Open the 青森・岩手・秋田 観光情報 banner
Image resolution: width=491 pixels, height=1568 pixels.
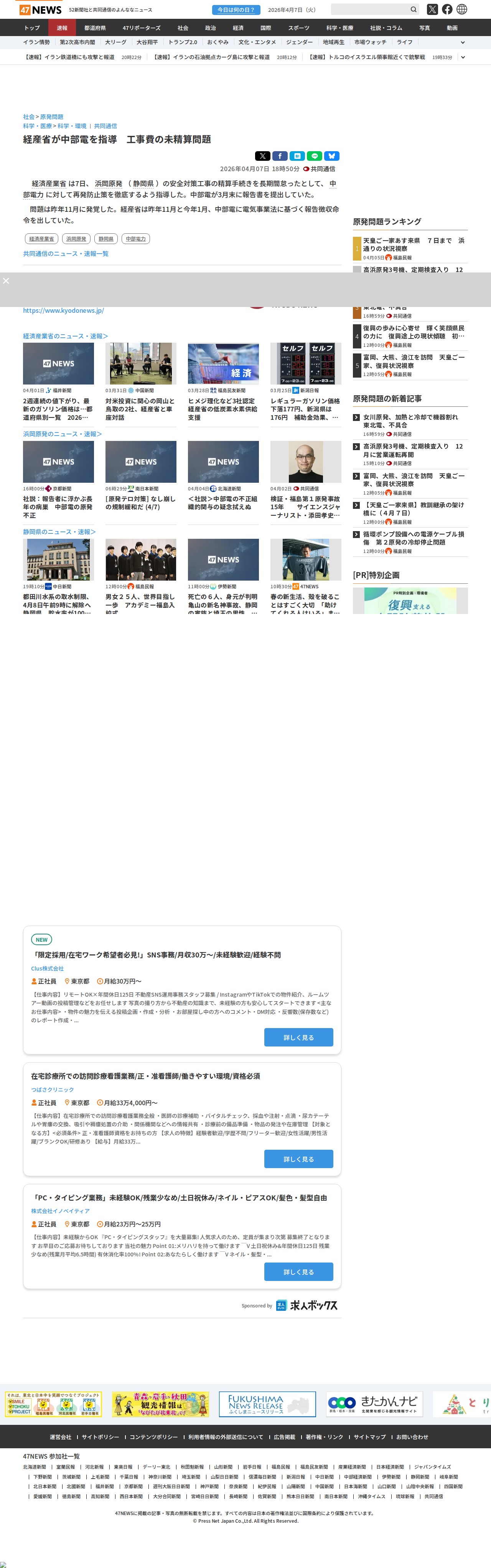[161, 1404]
